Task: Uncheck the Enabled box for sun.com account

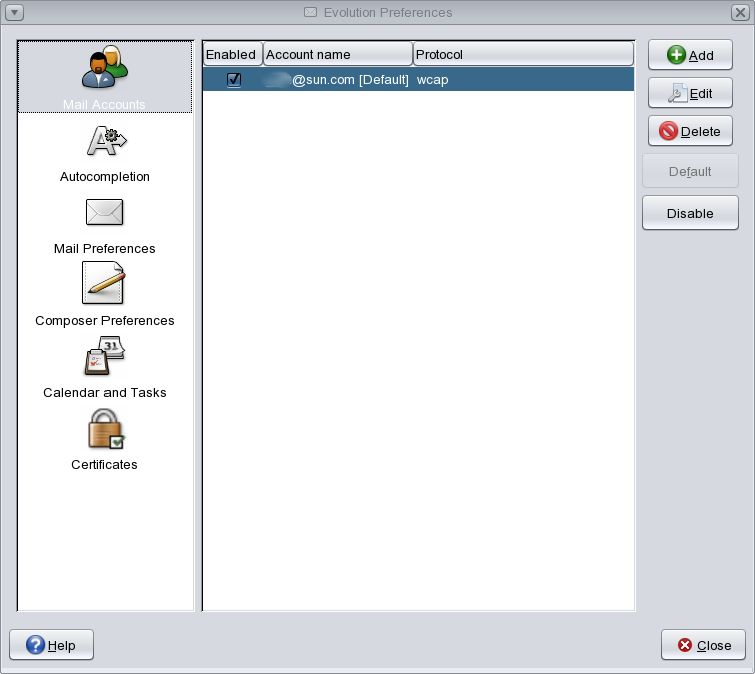Action: 234,79
